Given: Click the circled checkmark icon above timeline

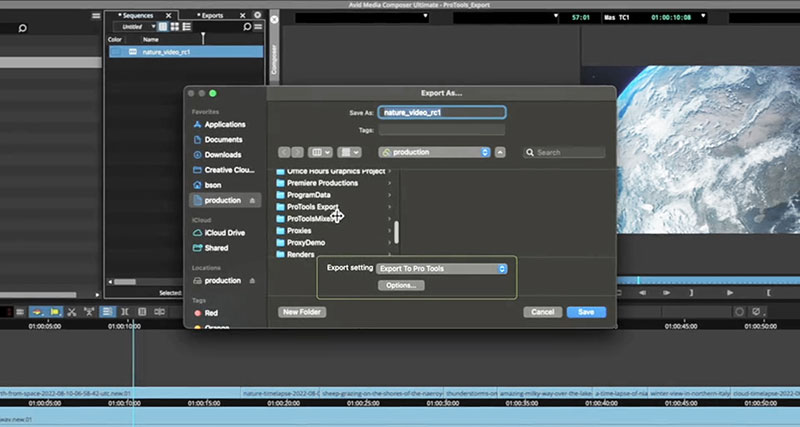Looking at the screenshot, I should tap(757, 312).
